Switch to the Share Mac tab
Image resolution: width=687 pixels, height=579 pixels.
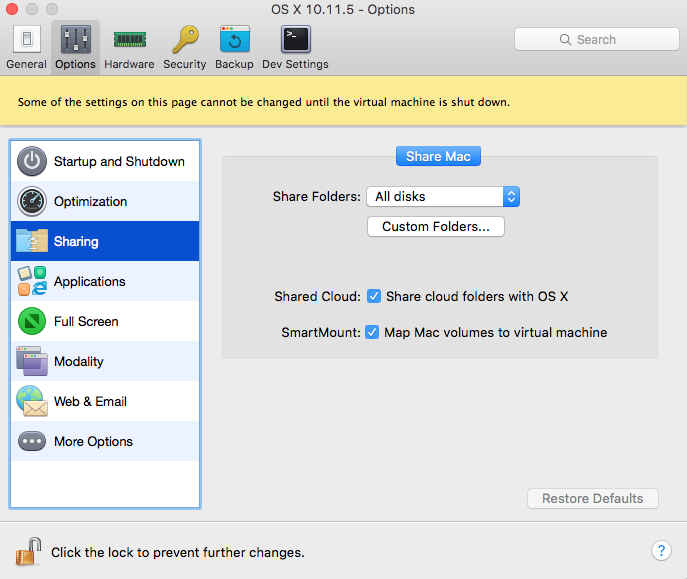coord(438,156)
